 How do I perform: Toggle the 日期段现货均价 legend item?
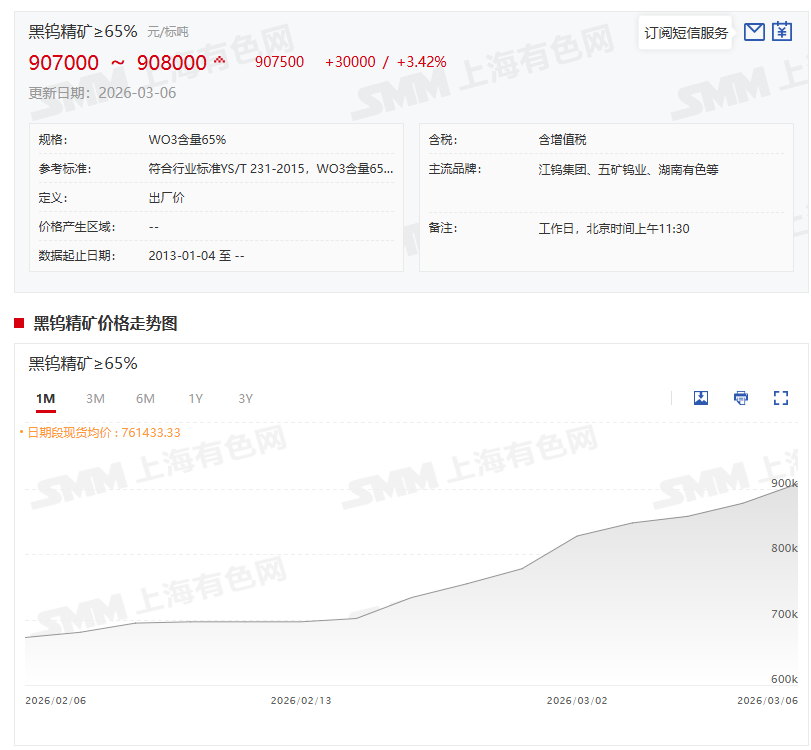coord(100,432)
